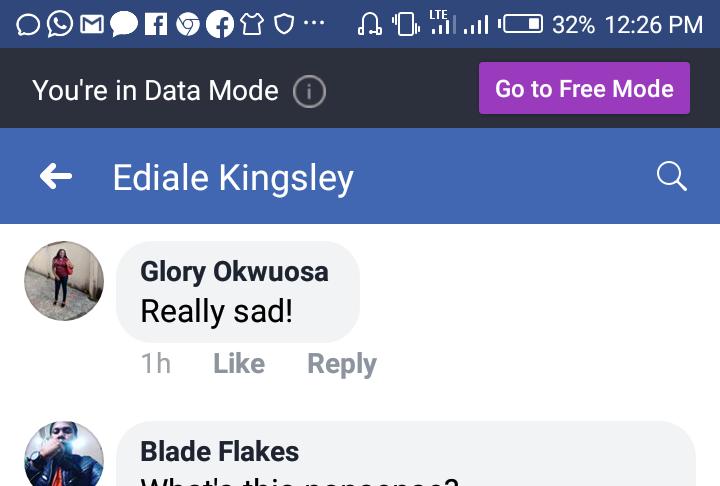Tap the headphones status icon
720x486 pixels.
pyautogui.click(x=370, y=23)
